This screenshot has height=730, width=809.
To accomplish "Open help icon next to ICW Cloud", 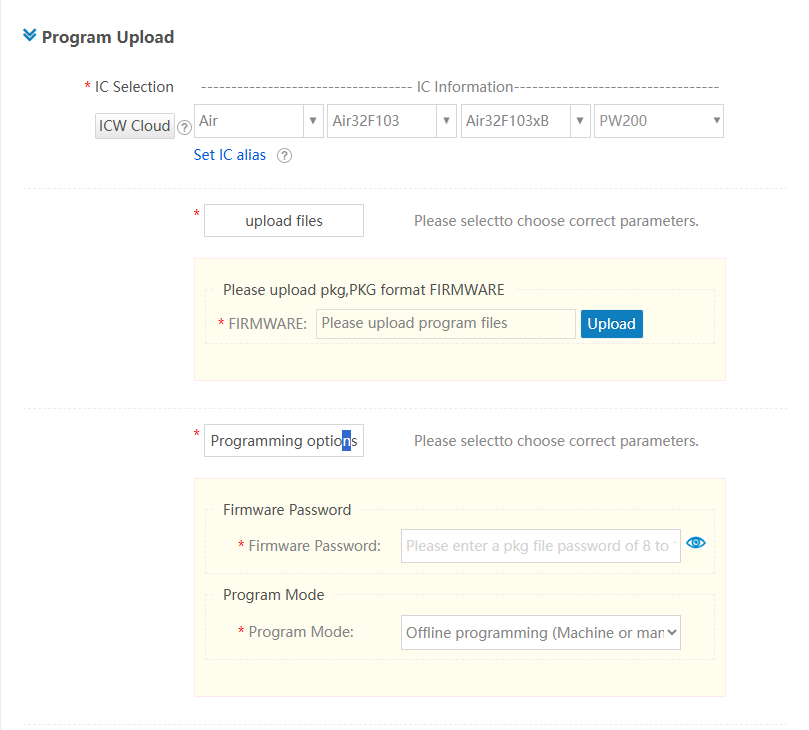I will click(184, 127).
